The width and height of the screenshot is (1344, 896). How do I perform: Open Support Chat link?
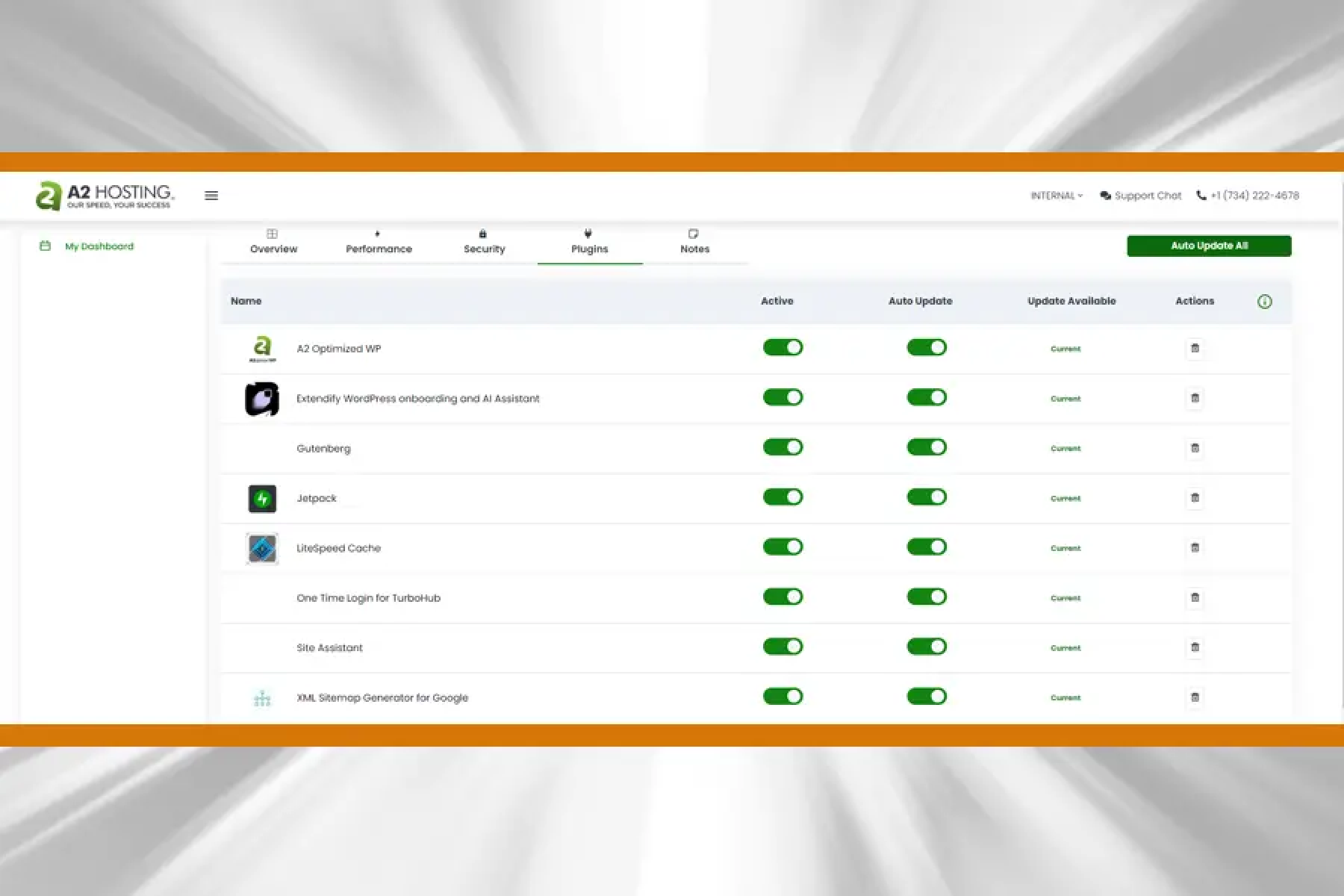pos(1148,196)
